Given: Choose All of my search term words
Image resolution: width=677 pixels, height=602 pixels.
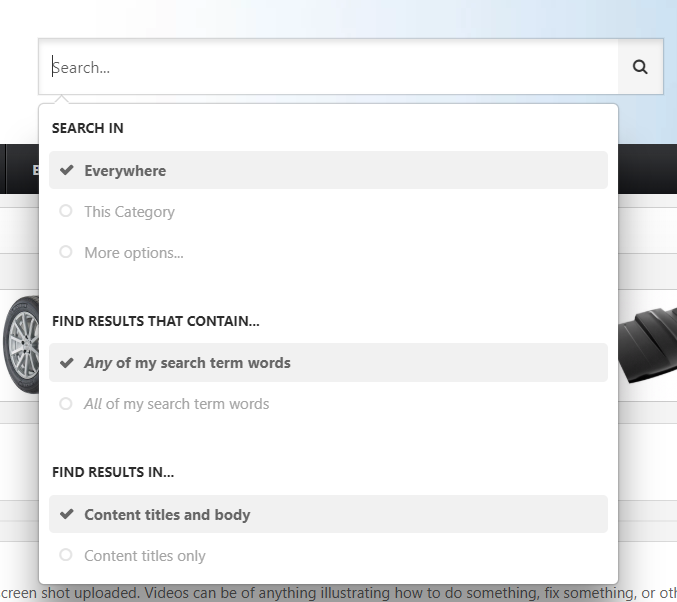Looking at the screenshot, I should point(328,404).
